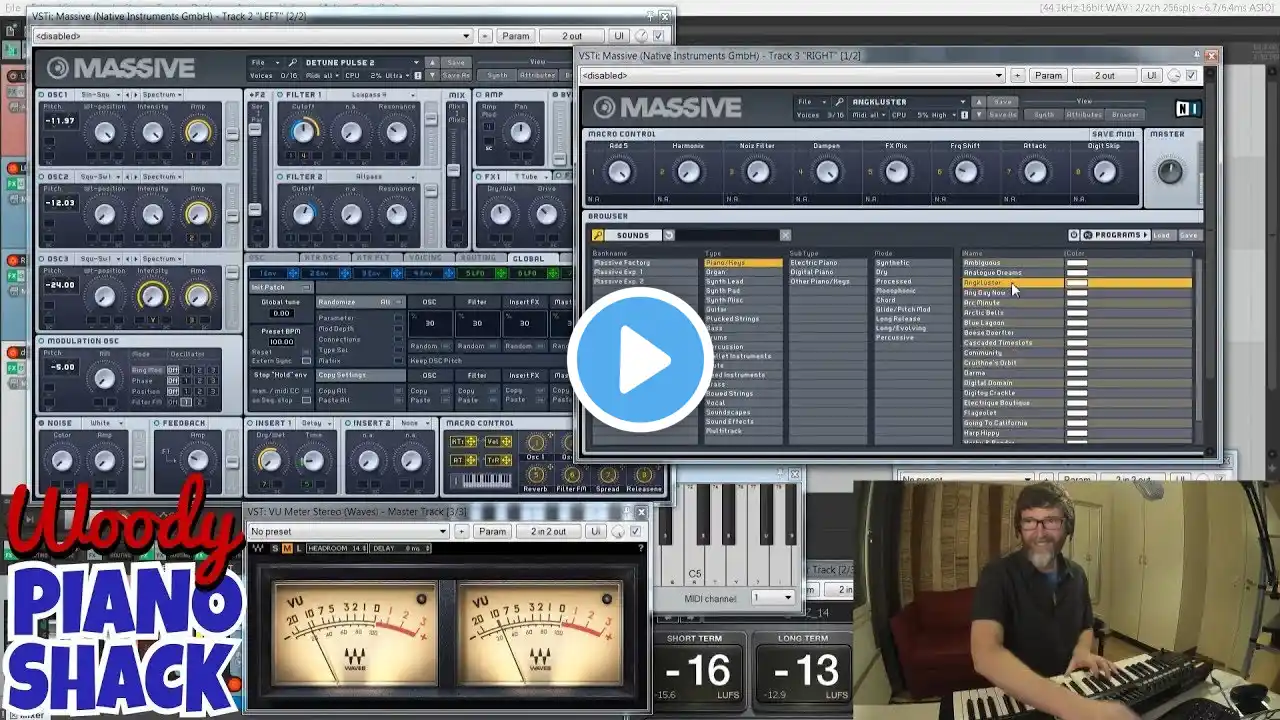Screen dimensions: 1280x720
Task: Toggle OSC3 power indicator
Action: click(43, 259)
